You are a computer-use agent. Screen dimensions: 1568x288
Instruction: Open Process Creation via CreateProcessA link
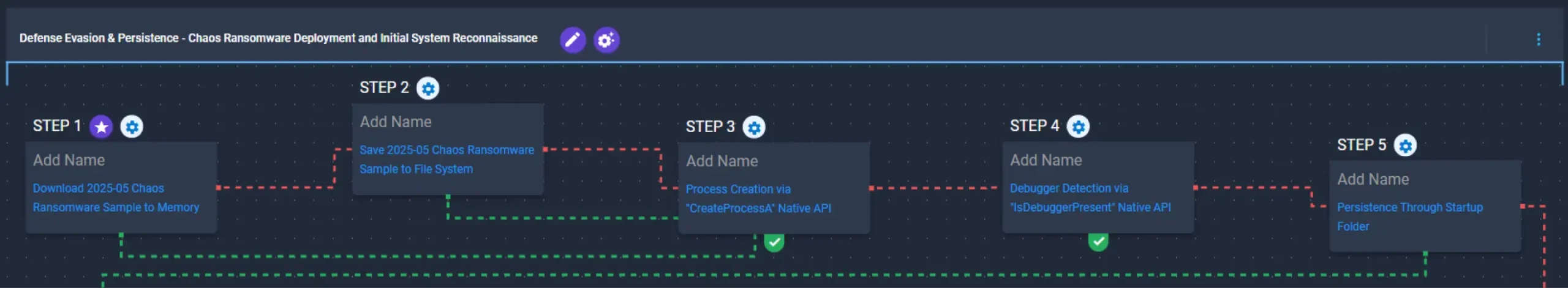pos(758,198)
